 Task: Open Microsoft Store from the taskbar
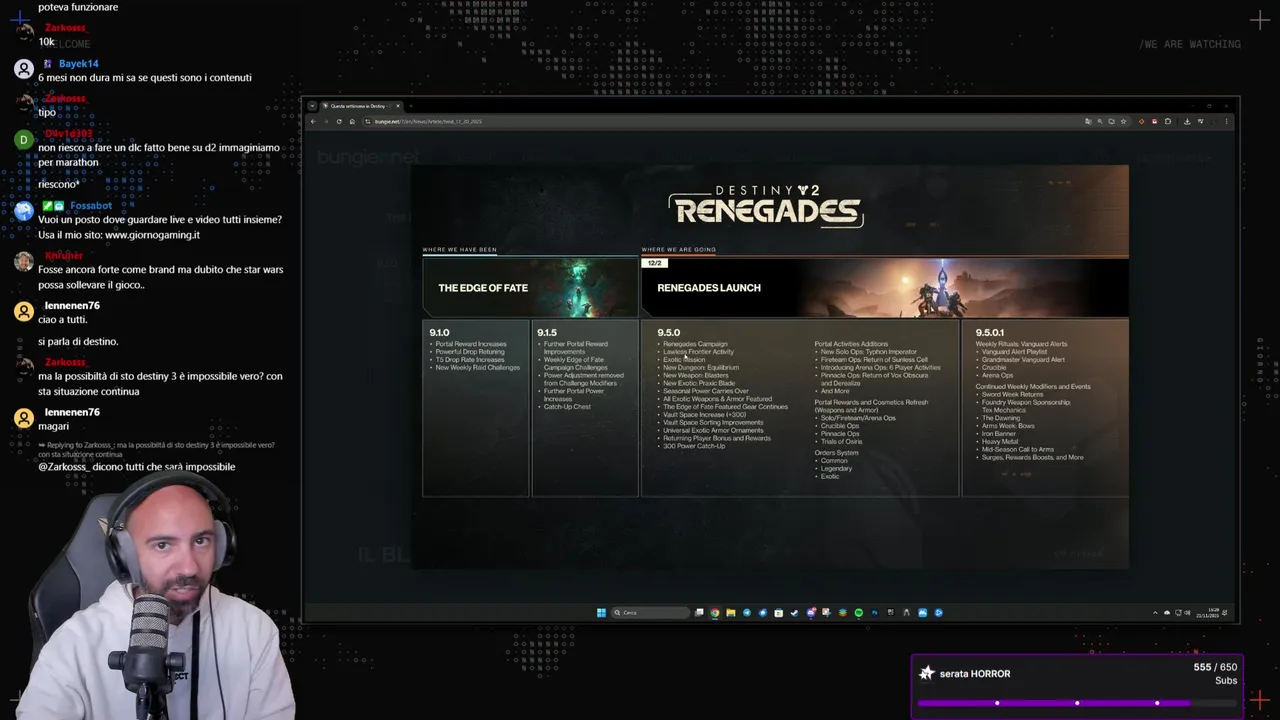click(x=778, y=612)
